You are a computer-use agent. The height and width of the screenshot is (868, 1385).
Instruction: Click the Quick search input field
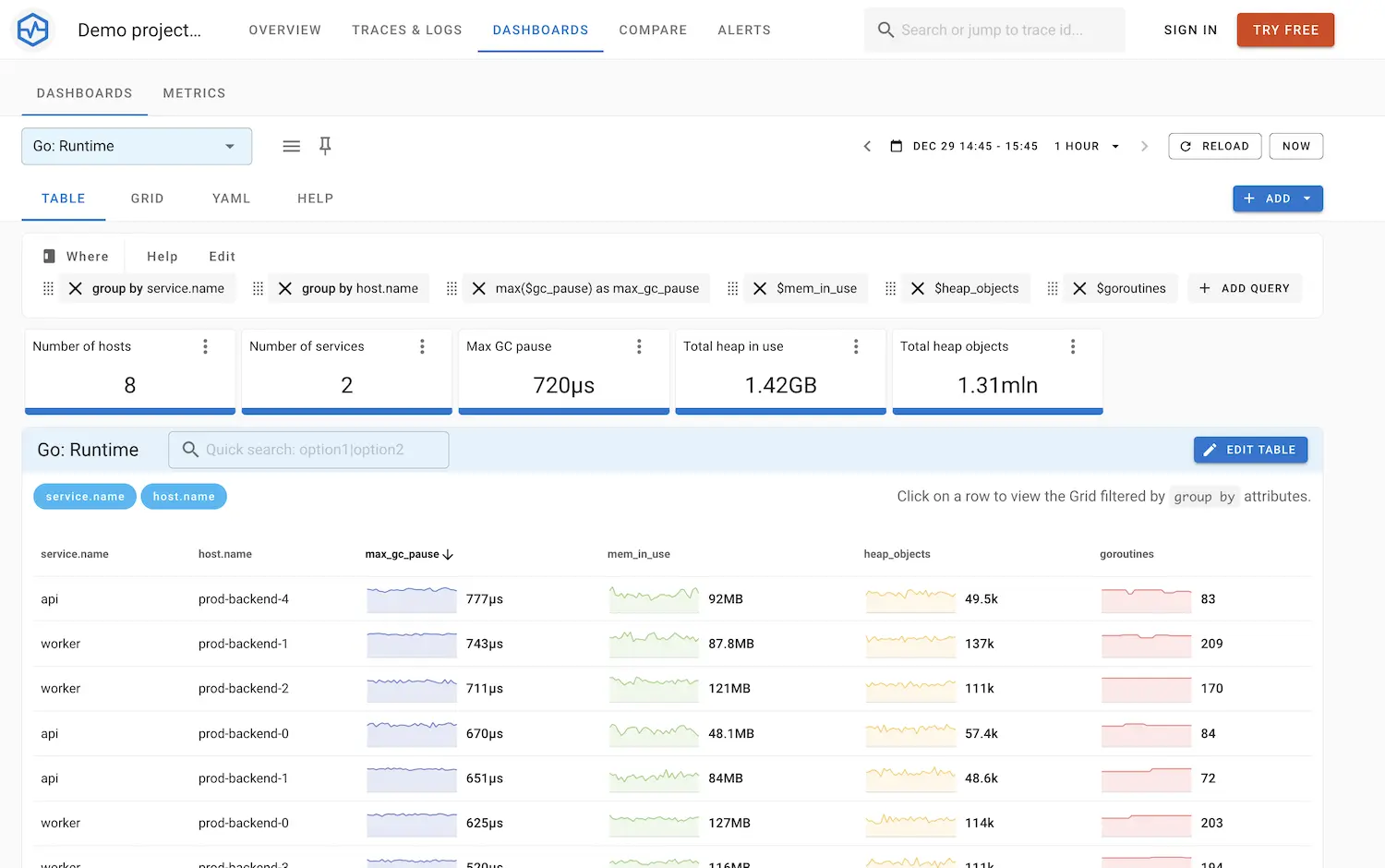(309, 450)
